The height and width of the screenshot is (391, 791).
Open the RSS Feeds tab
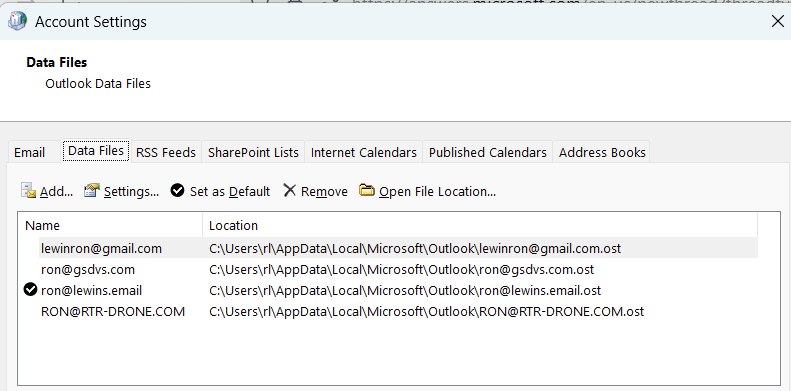pos(166,152)
